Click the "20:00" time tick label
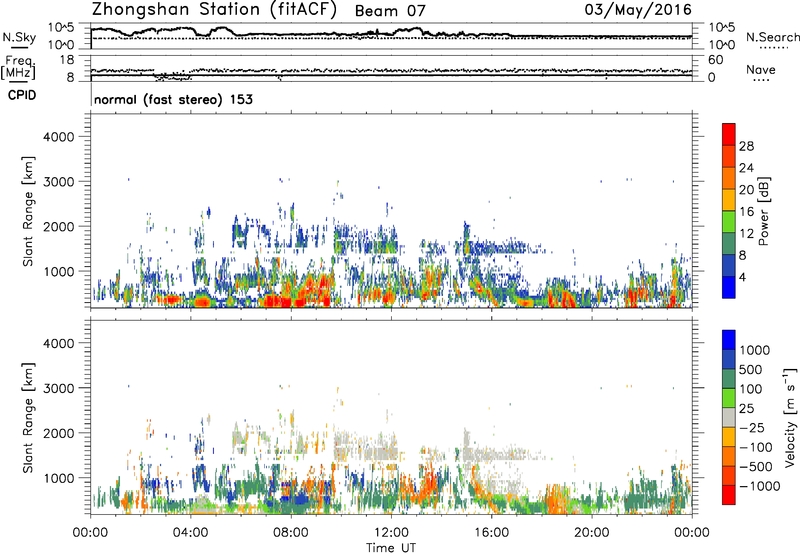This screenshot has height=554, width=800. pyautogui.click(x=591, y=533)
